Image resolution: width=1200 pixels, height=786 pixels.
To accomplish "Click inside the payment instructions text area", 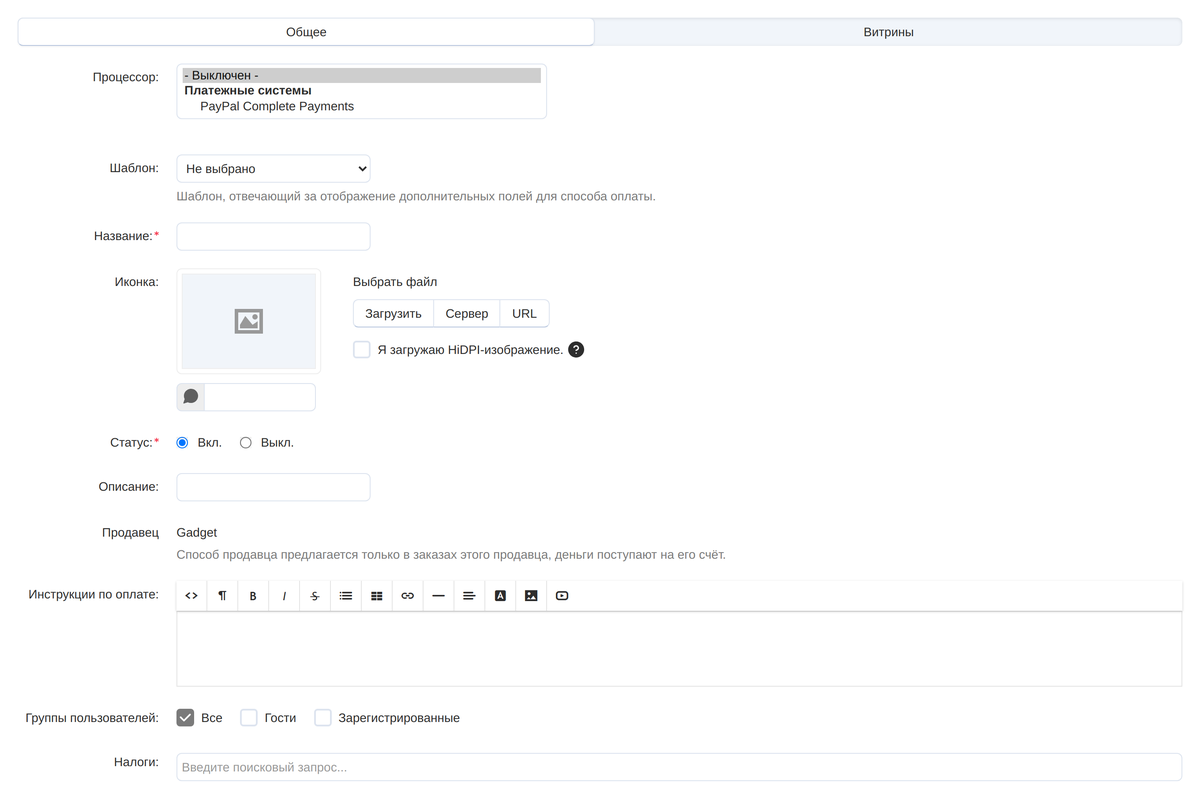I will click(x=679, y=649).
